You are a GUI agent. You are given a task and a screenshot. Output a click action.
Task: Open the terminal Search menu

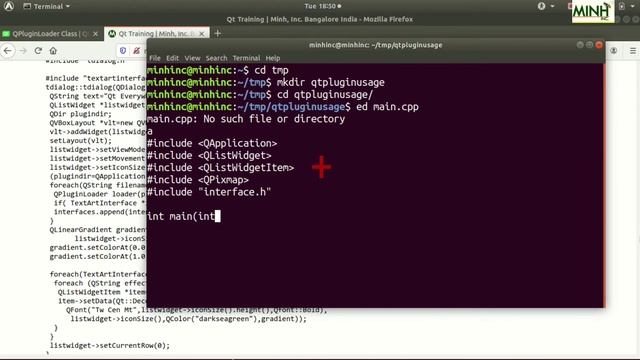click(216, 58)
